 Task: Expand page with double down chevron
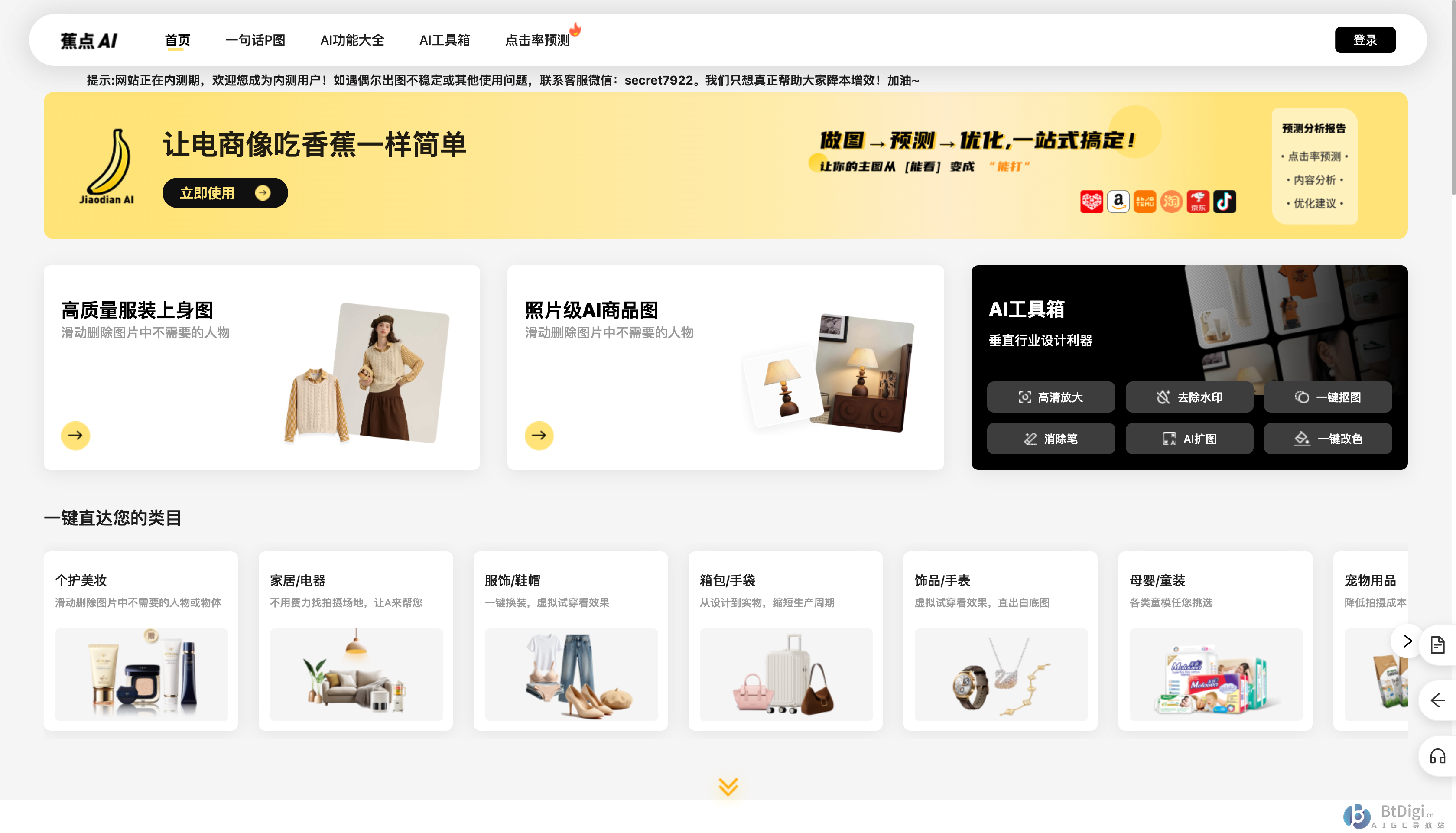[728, 787]
